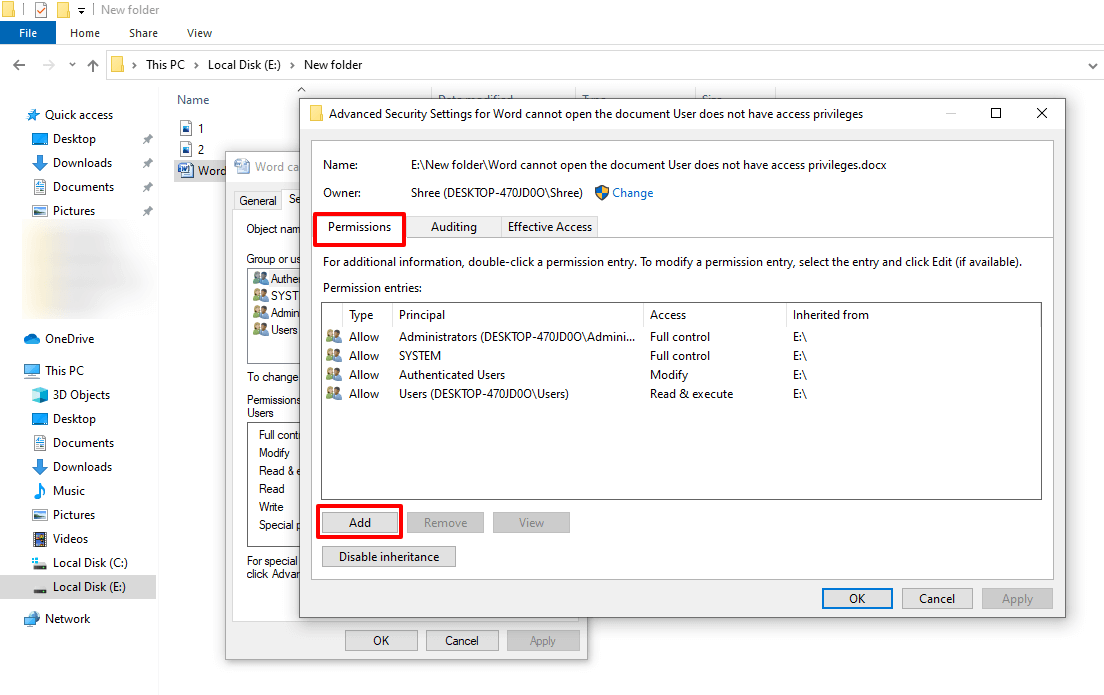
Task: Open Quick Access Toolbar customize dropdown
Action: 81,11
